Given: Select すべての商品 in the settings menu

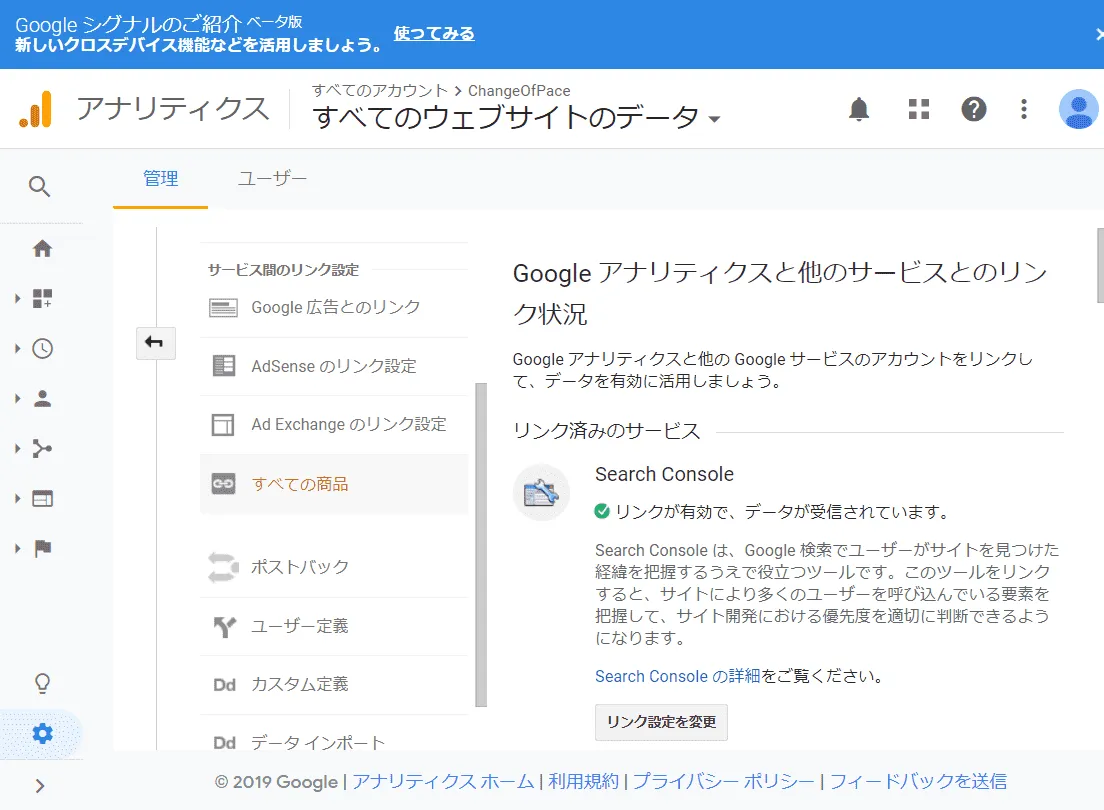Looking at the screenshot, I should (302, 483).
